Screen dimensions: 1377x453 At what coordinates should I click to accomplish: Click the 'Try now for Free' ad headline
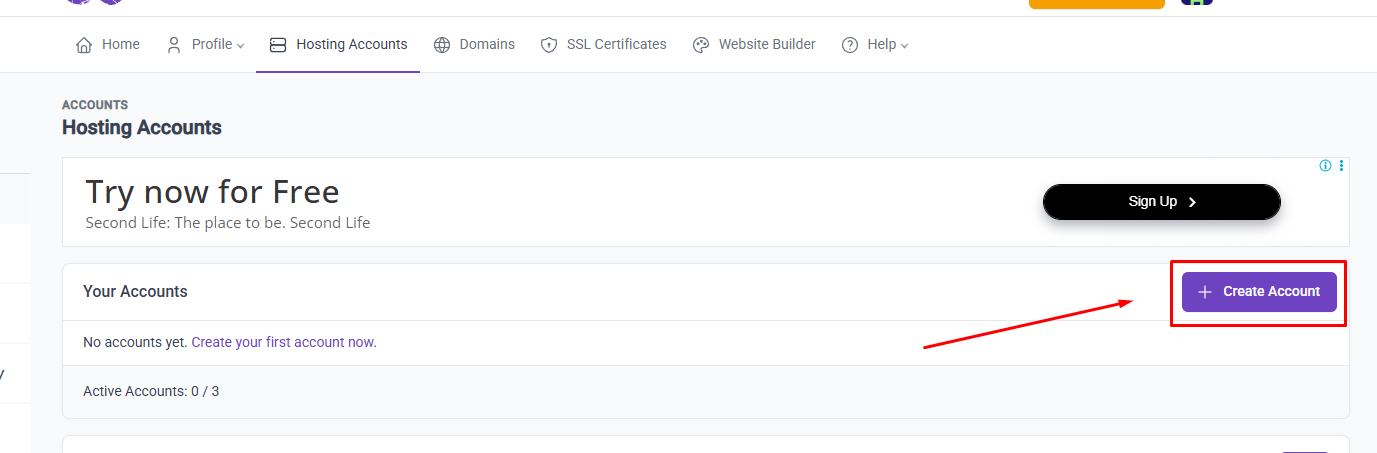click(x=212, y=191)
